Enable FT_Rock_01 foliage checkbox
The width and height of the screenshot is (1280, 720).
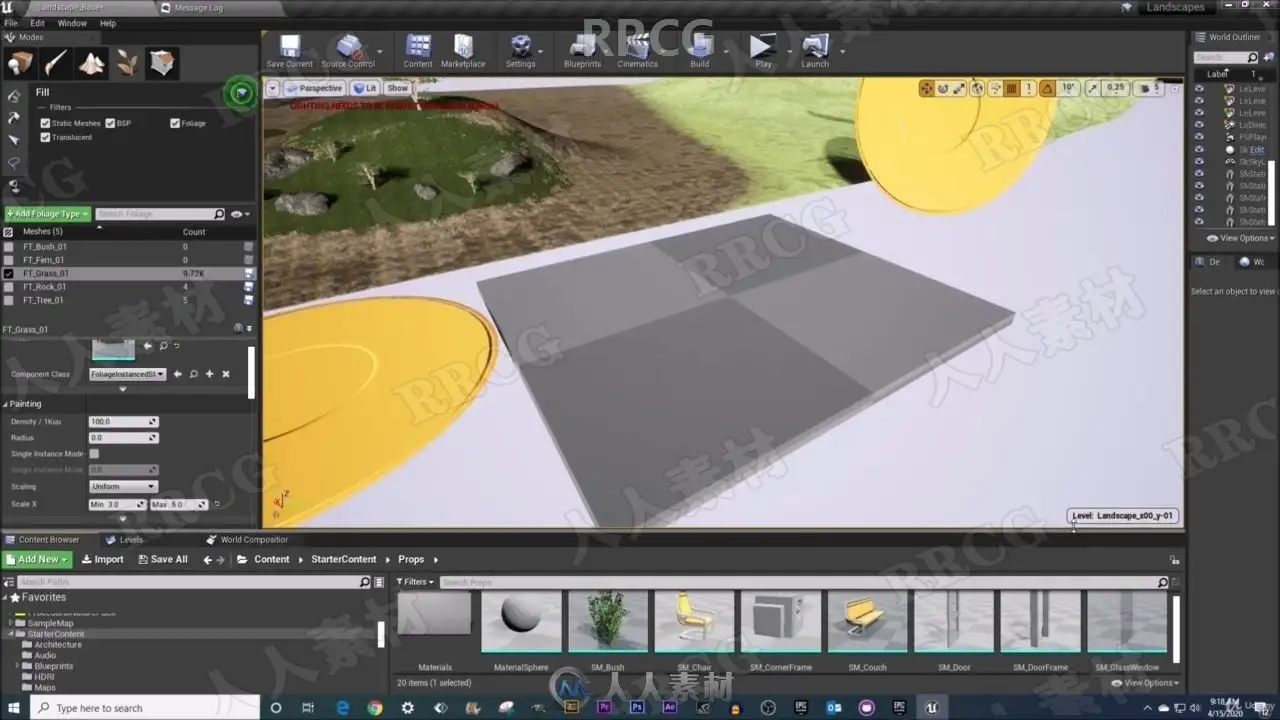click(x=9, y=287)
